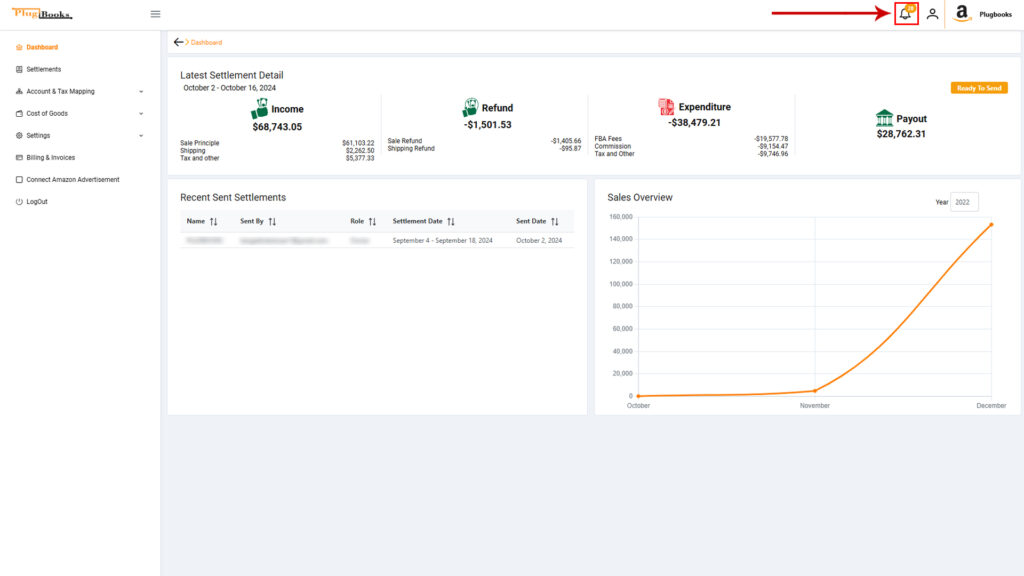
Task: Click the Settings gear icon
Action: pos(19,136)
